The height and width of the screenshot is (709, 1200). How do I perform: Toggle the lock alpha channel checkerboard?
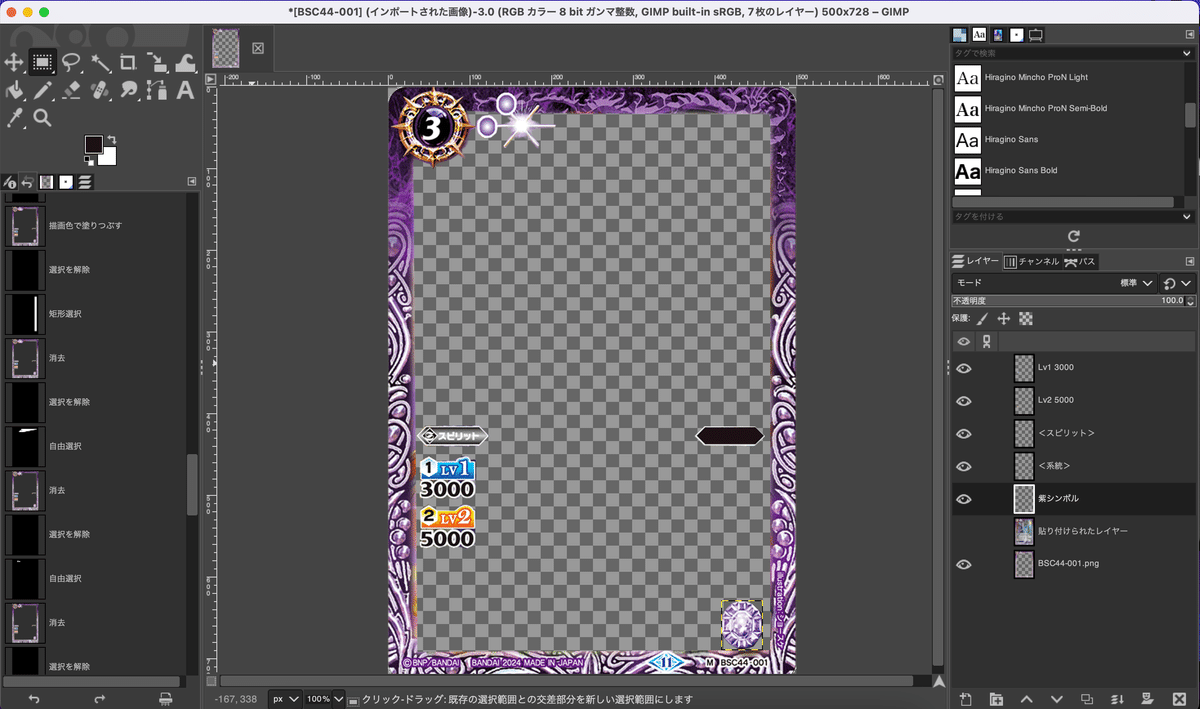[x=1025, y=319]
